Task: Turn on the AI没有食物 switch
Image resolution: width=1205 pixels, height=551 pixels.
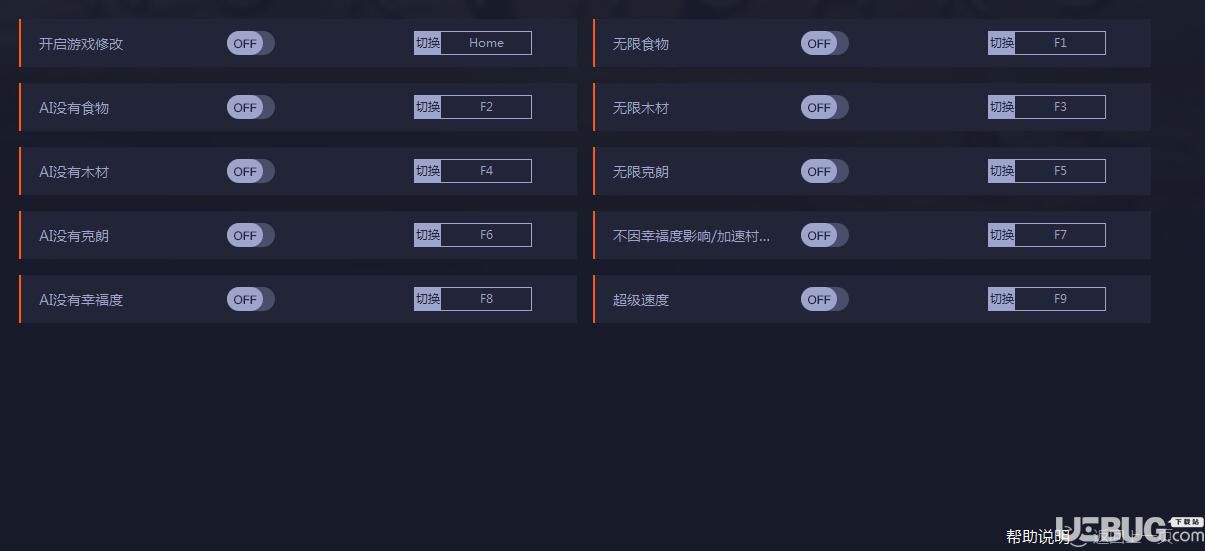Action: click(x=250, y=107)
